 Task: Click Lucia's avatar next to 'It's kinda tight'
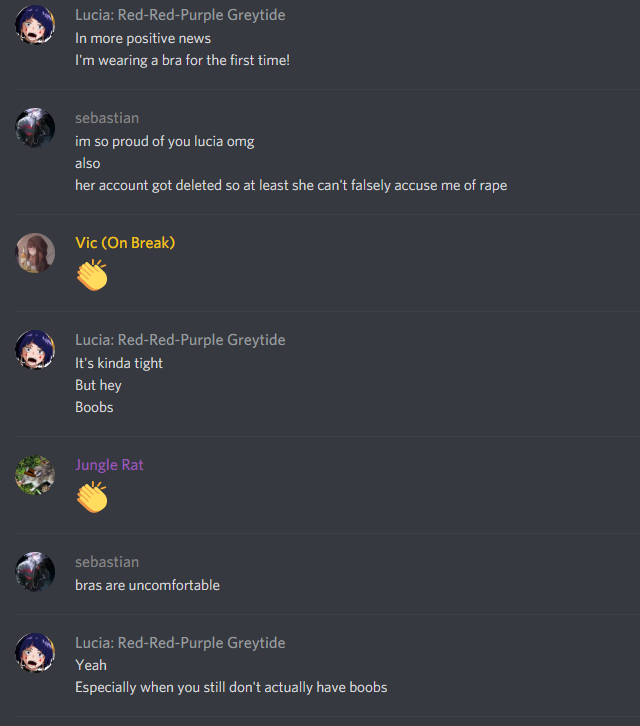(35, 350)
